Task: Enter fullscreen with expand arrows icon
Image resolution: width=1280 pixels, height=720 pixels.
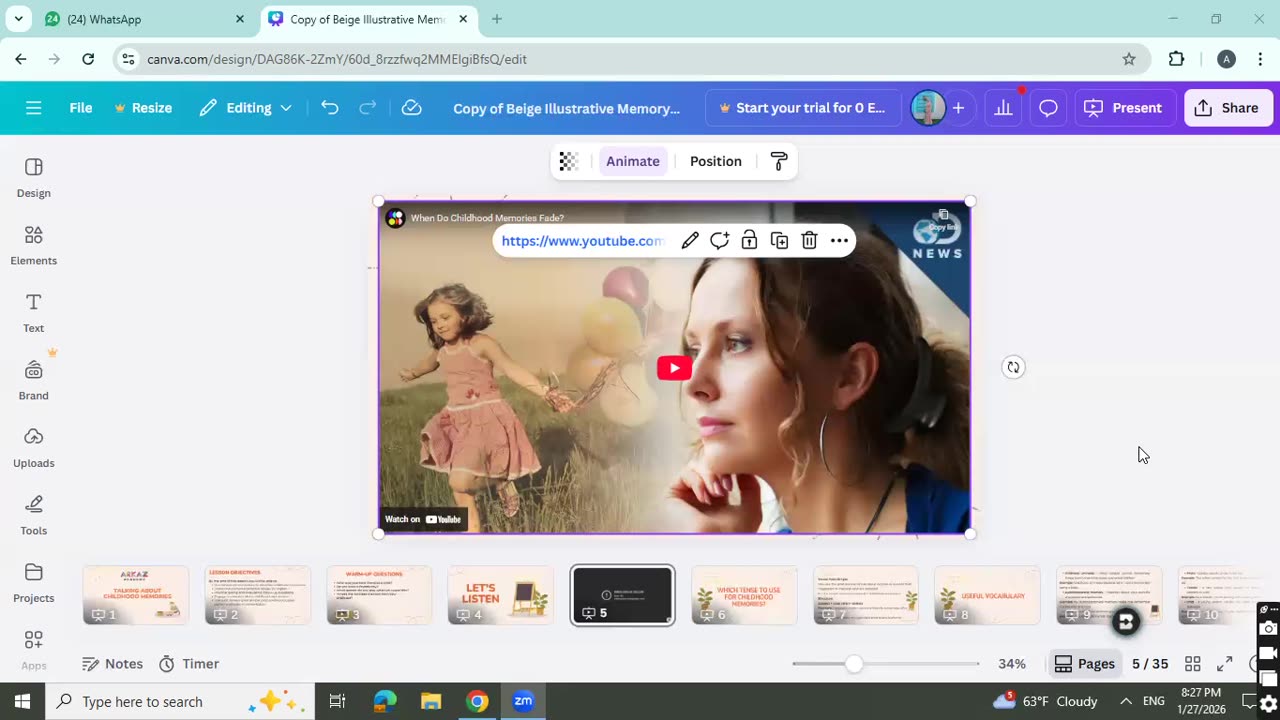Action: pos(1224,664)
